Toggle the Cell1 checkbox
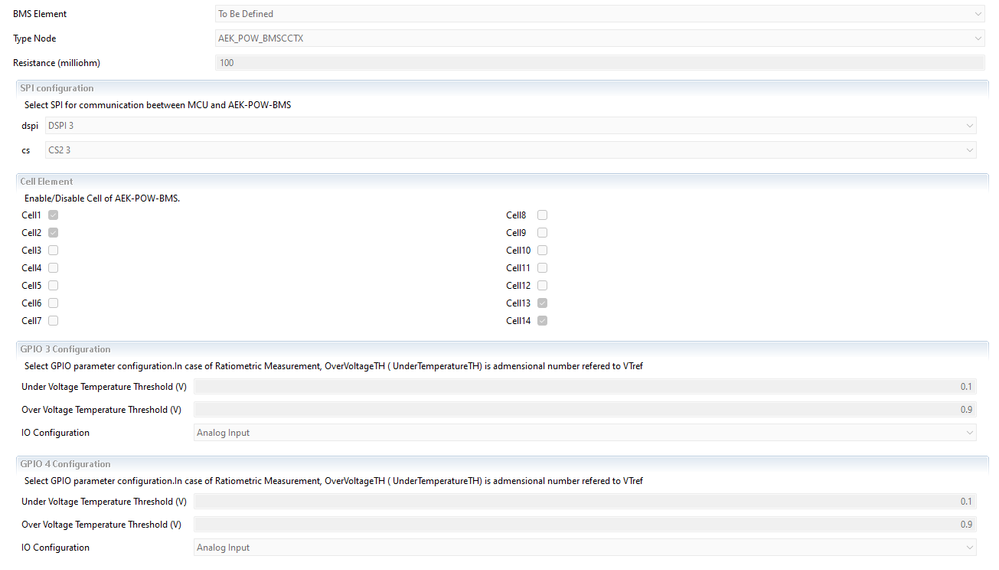 [53, 215]
